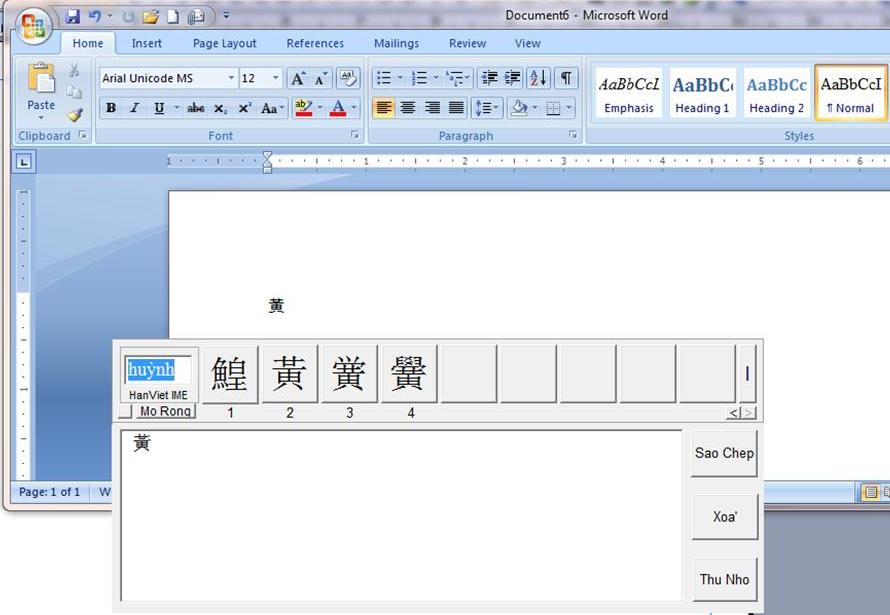Viewport: 890px width, 615px height.
Task: Open the Paste options dropdown arrow
Action: point(41,117)
